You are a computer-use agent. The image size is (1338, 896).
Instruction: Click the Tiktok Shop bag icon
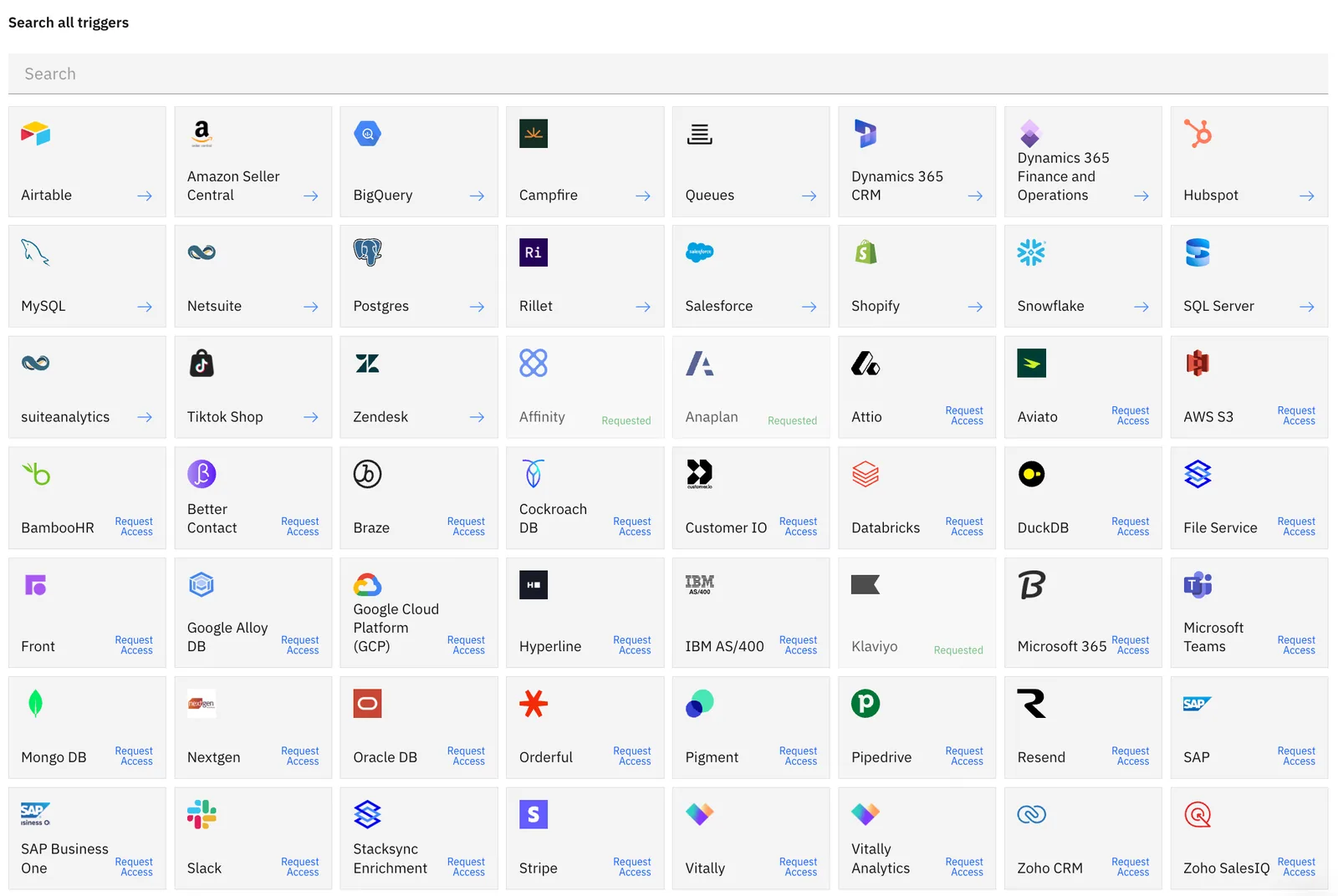[x=202, y=363]
